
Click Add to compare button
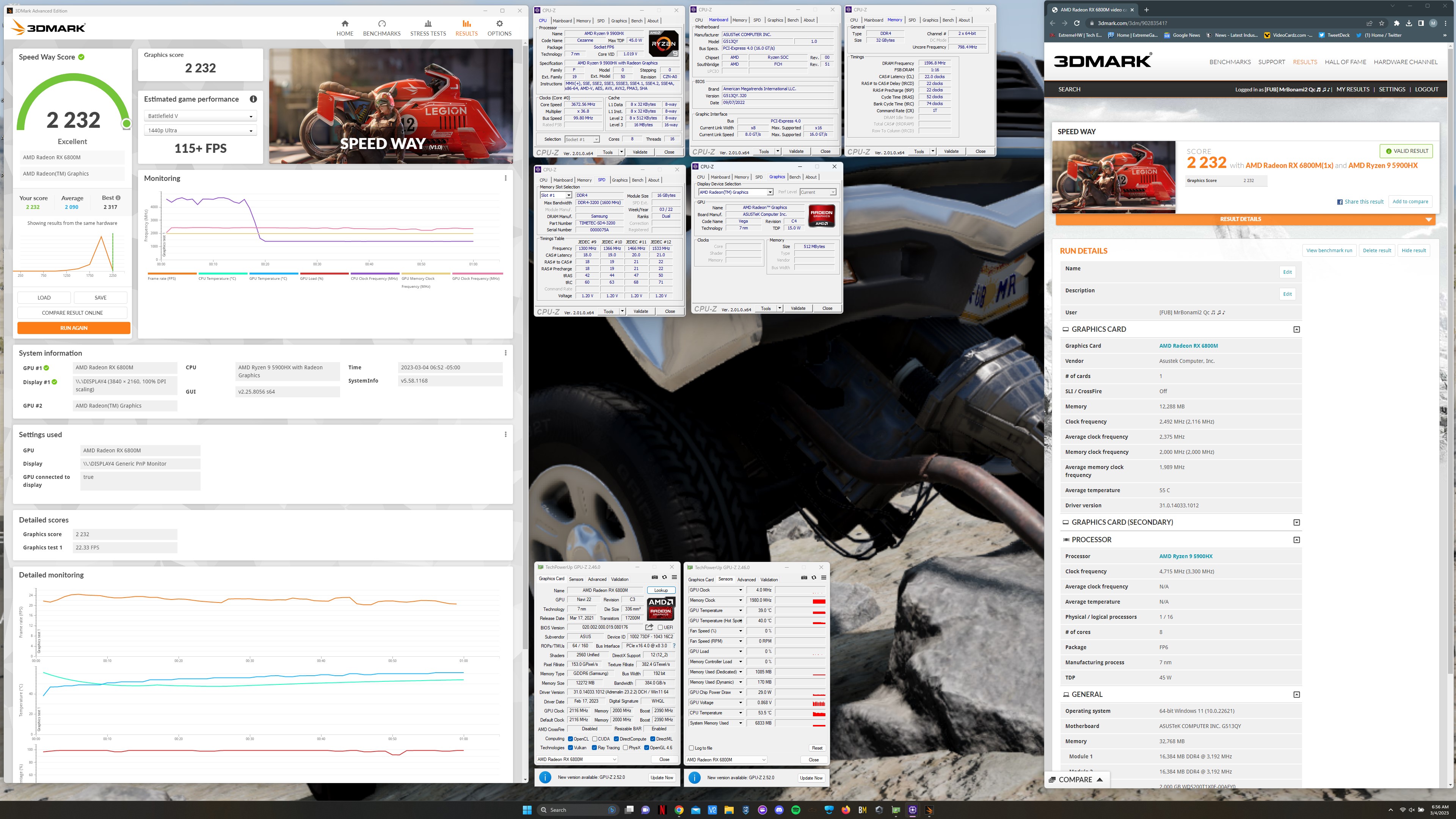[1410, 202]
